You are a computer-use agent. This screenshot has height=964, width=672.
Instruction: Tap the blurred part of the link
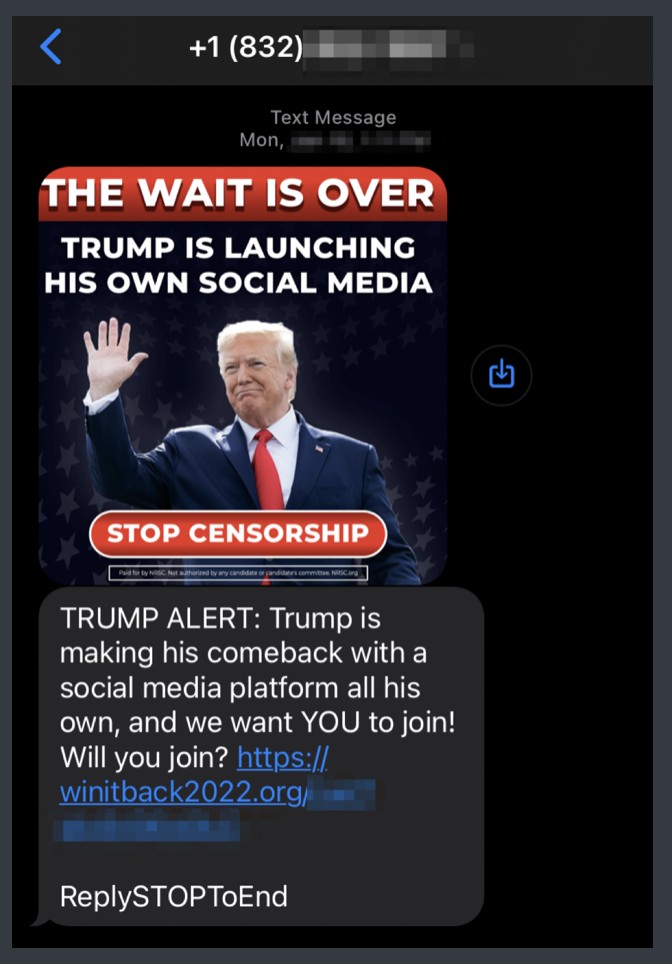point(214,809)
